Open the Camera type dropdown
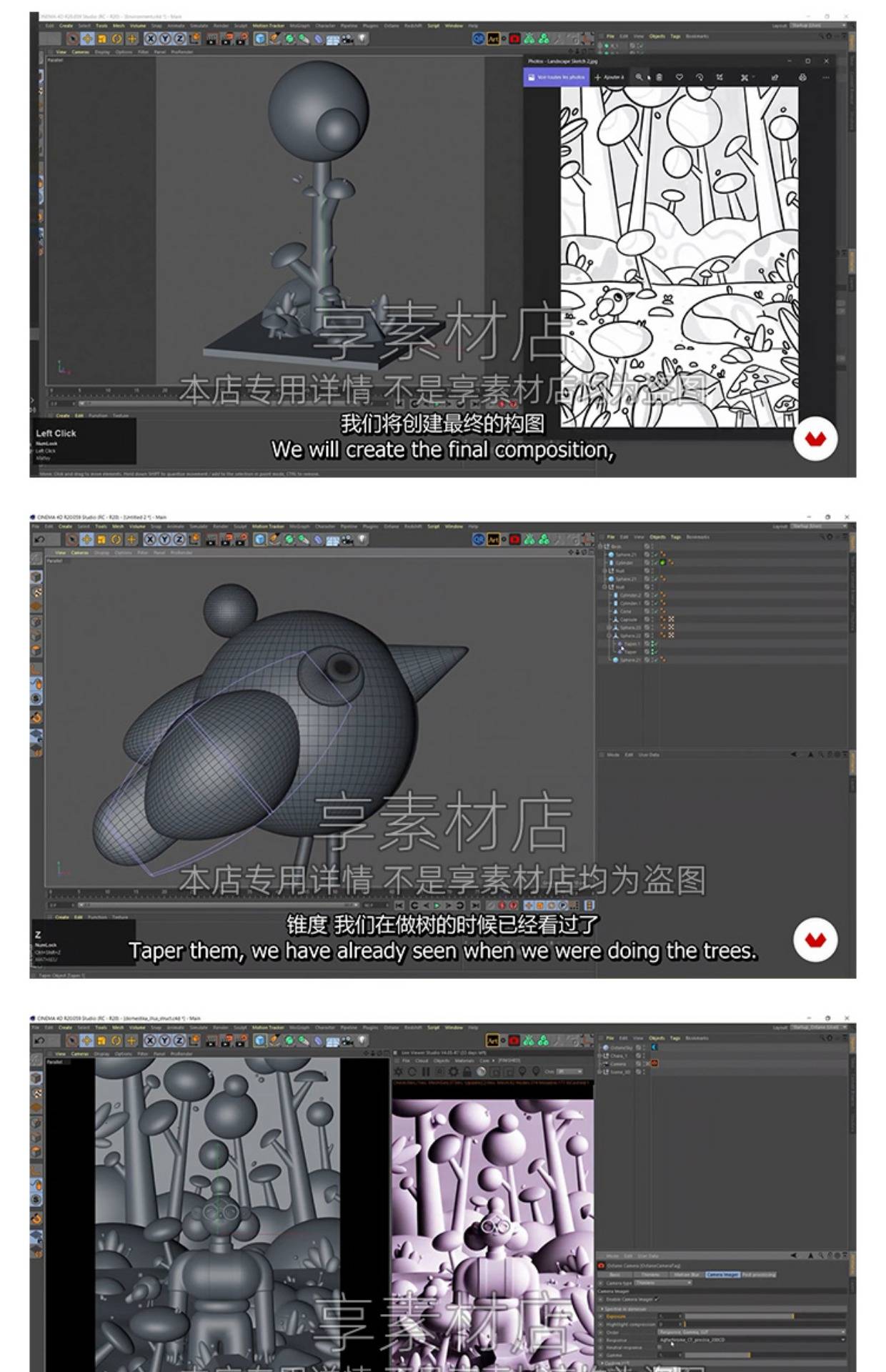 click(x=663, y=1283)
